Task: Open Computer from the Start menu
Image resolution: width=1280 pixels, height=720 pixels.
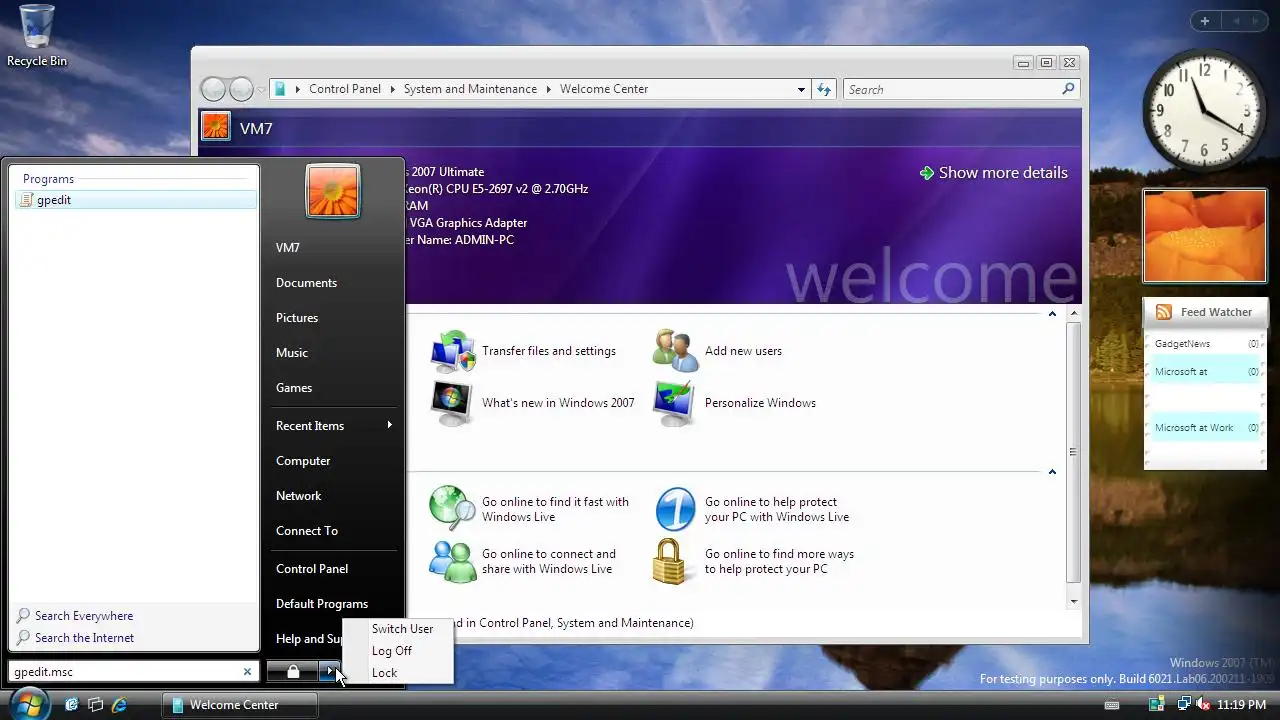Action: click(x=303, y=461)
